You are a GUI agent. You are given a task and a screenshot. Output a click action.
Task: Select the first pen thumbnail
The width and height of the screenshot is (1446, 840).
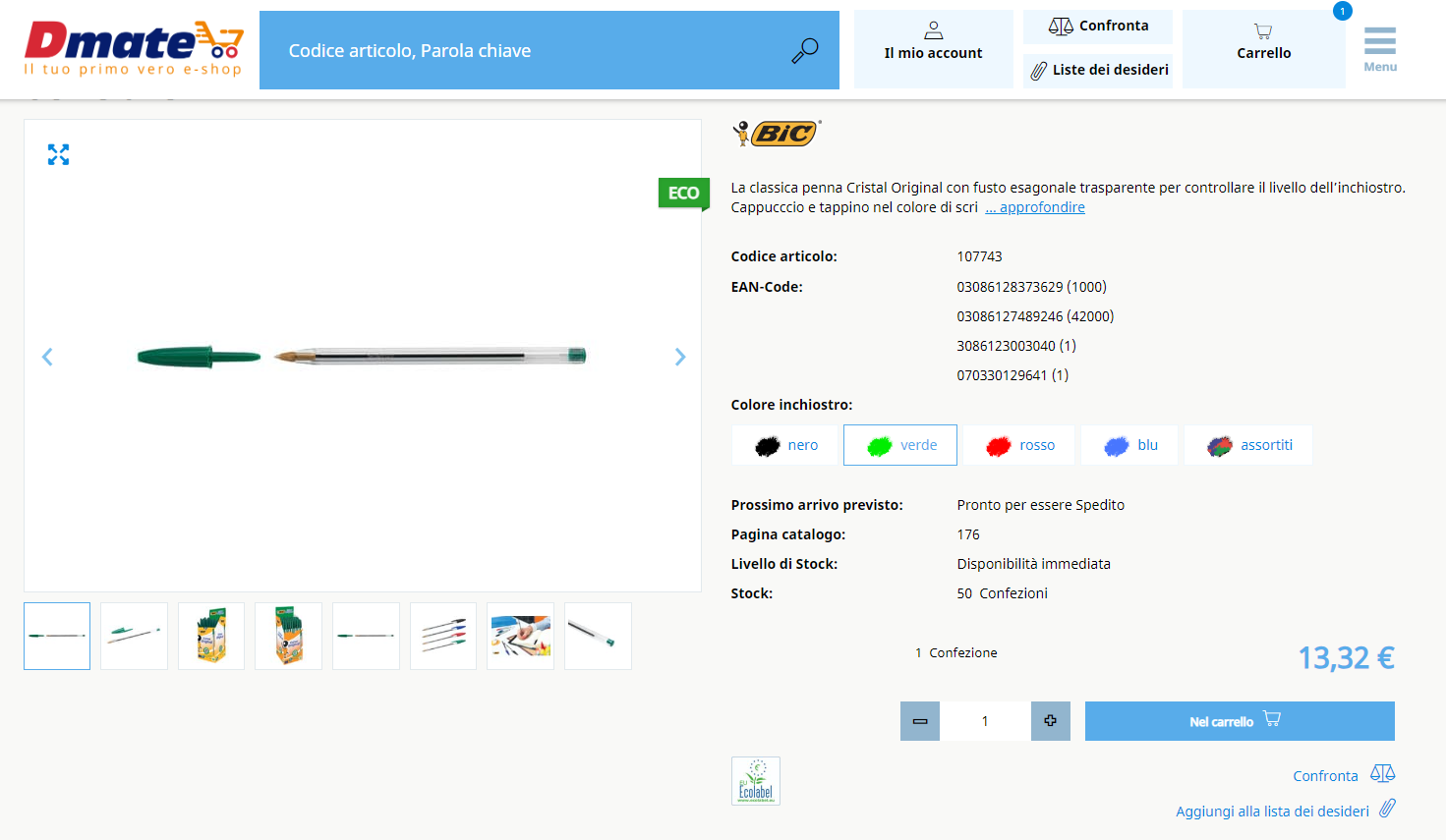(57, 636)
